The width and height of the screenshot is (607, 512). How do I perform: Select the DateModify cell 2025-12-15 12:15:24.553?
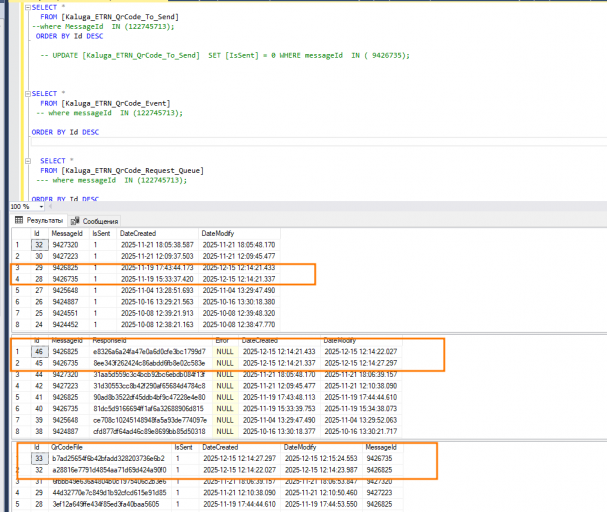(321, 458)
